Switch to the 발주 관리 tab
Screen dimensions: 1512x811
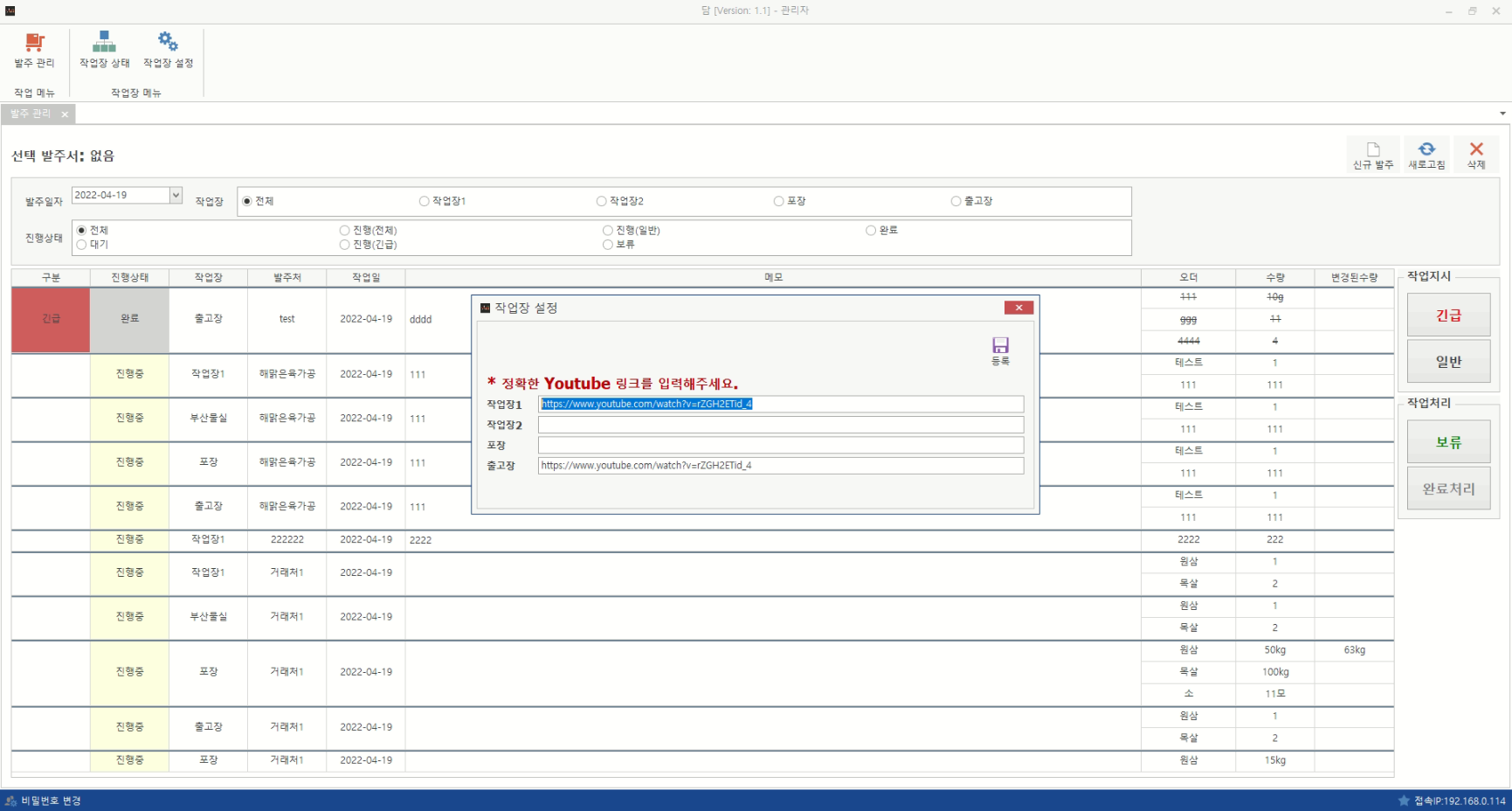(x=31, y=114)
